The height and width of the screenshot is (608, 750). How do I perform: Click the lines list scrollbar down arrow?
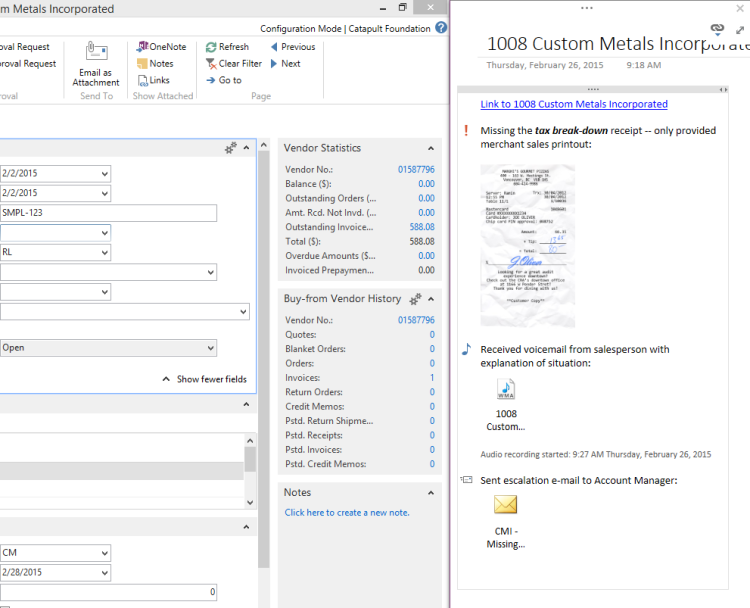point(250,502)
